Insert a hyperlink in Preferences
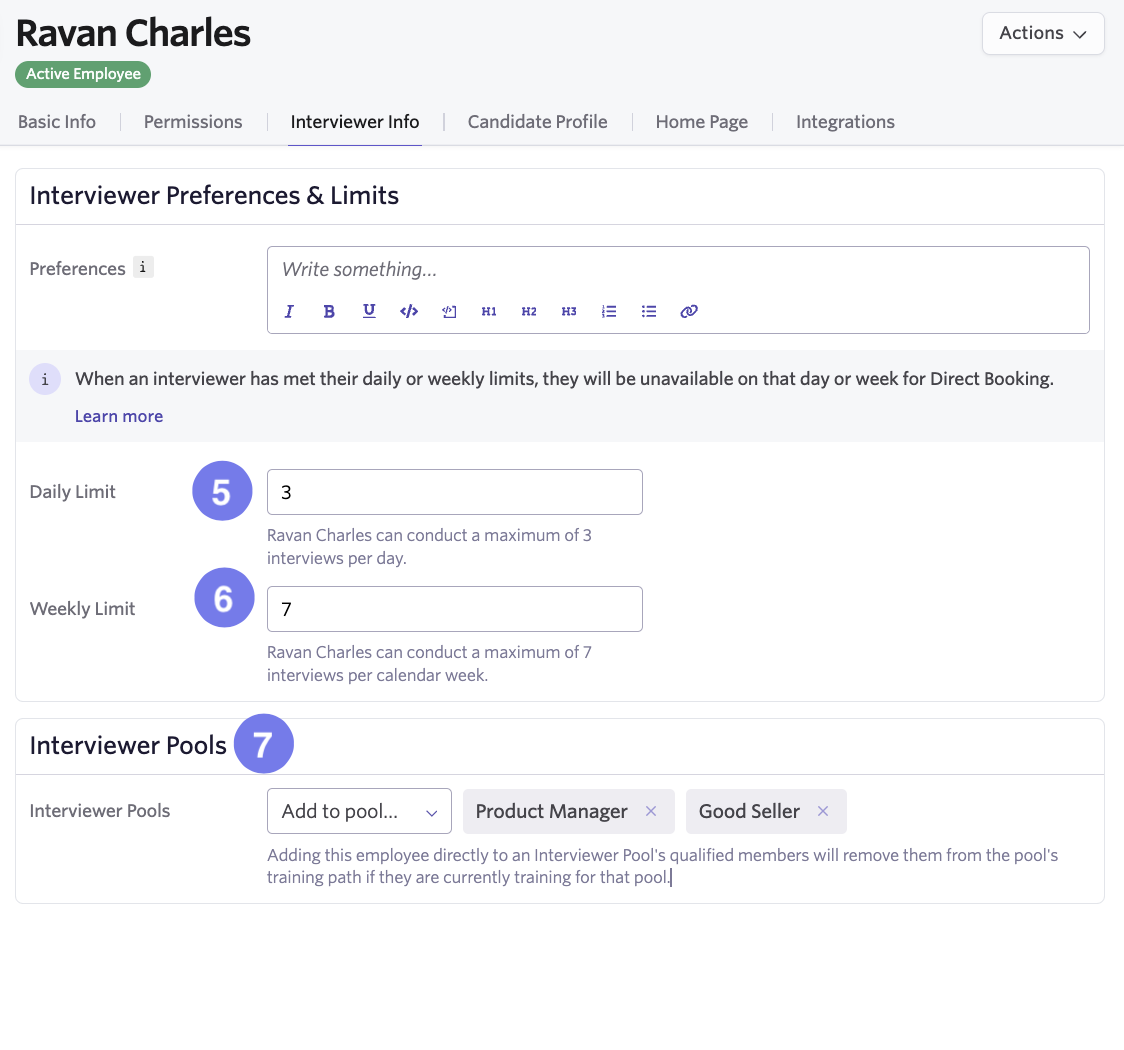Image resolution: width=1124 pixels, height=1050 pixels. click(x=689, y=311)
